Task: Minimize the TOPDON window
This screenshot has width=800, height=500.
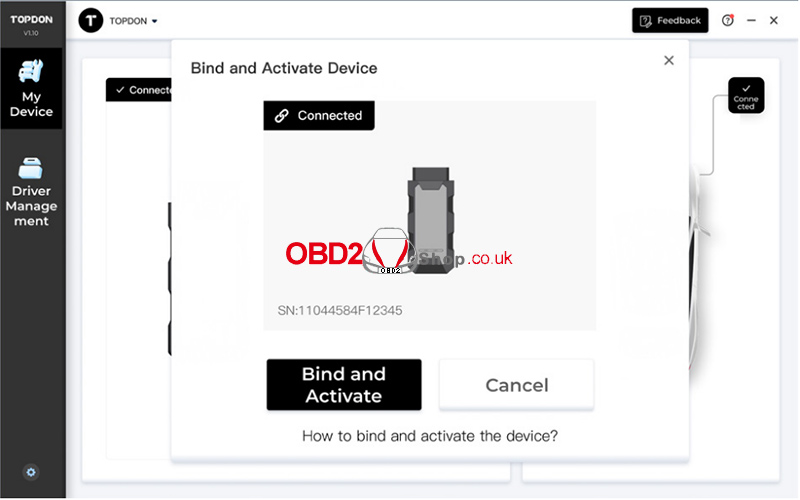Action: (751, 20)
